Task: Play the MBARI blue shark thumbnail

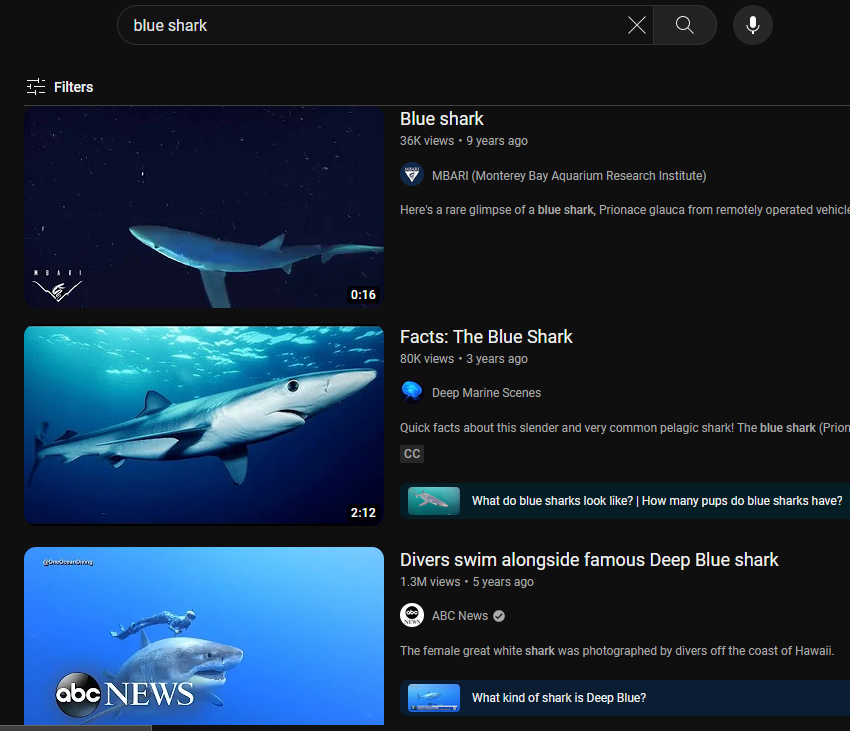Action: pos(204,207)
